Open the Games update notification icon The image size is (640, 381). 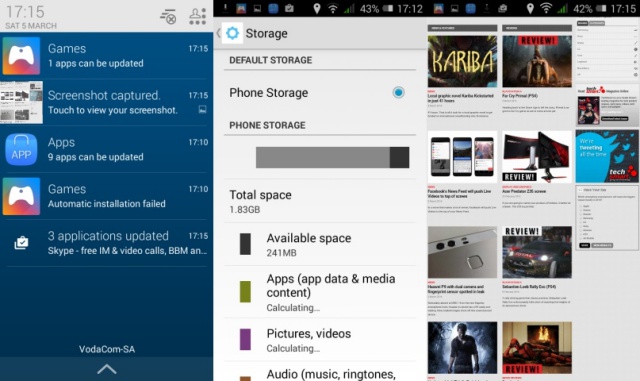click(x=21, y=56)
